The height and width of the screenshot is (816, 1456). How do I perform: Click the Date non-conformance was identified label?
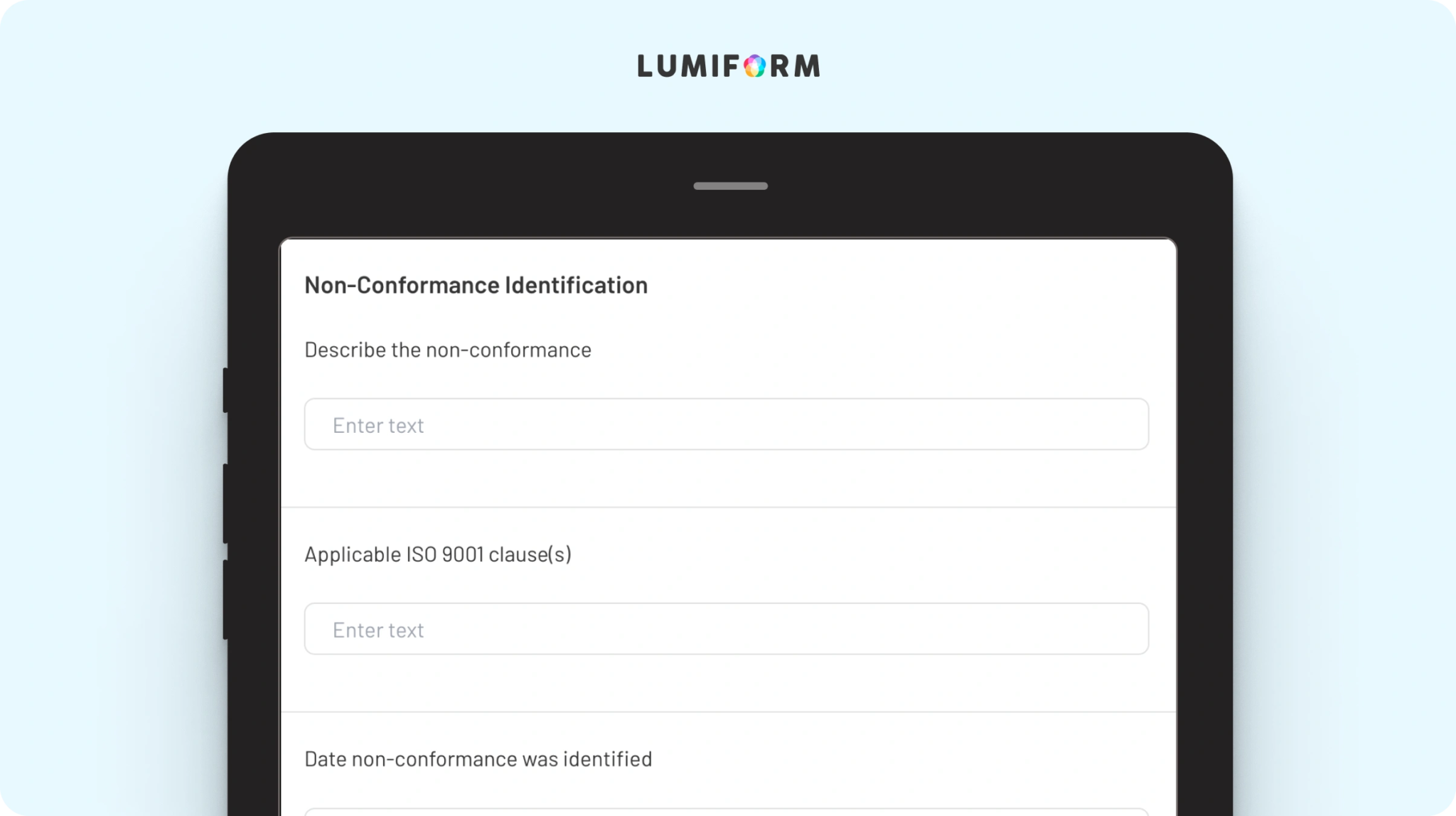[x=478, y=759]
